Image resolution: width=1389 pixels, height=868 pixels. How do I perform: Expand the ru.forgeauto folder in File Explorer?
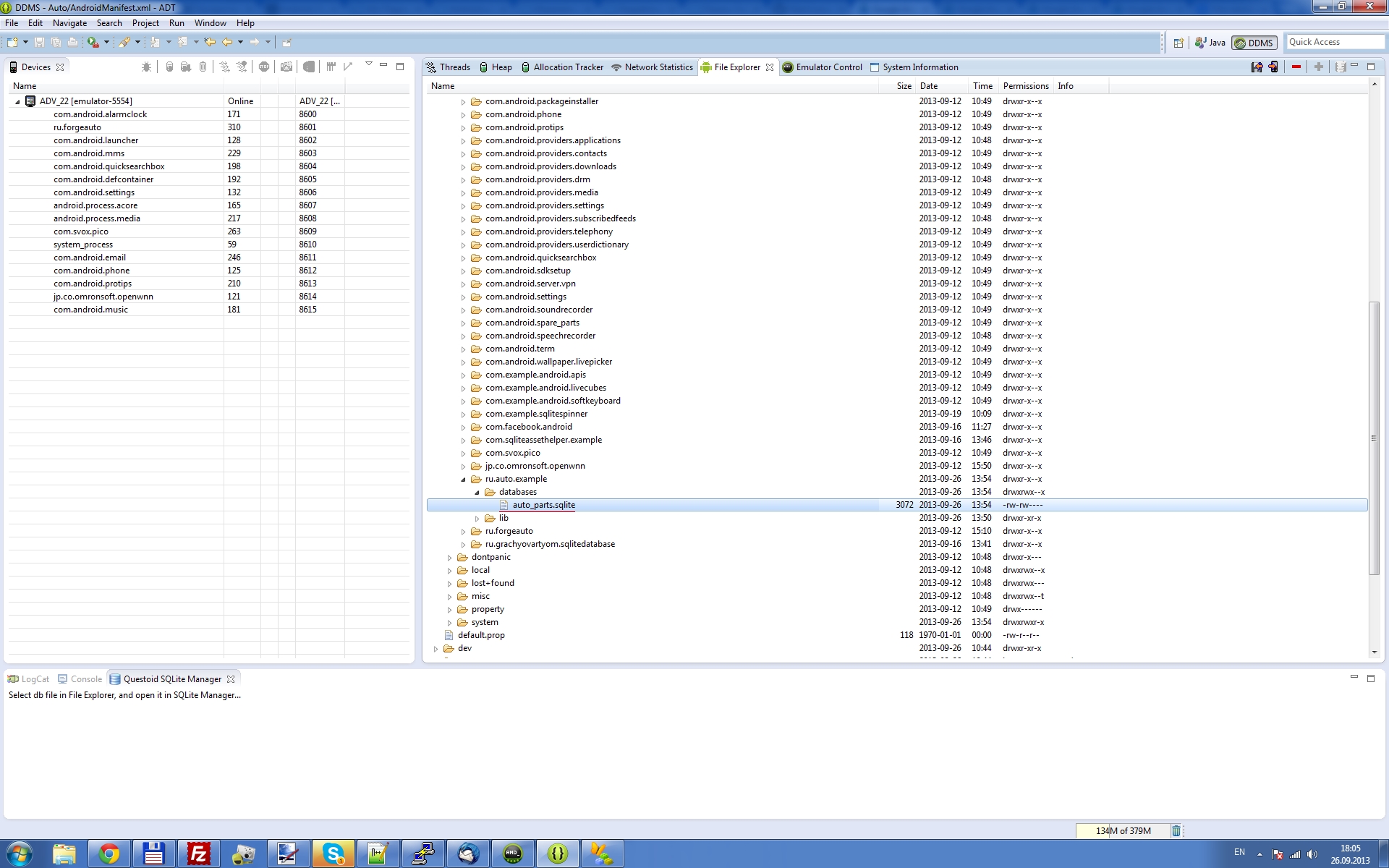pyautogui.click(x=463, y=531)
